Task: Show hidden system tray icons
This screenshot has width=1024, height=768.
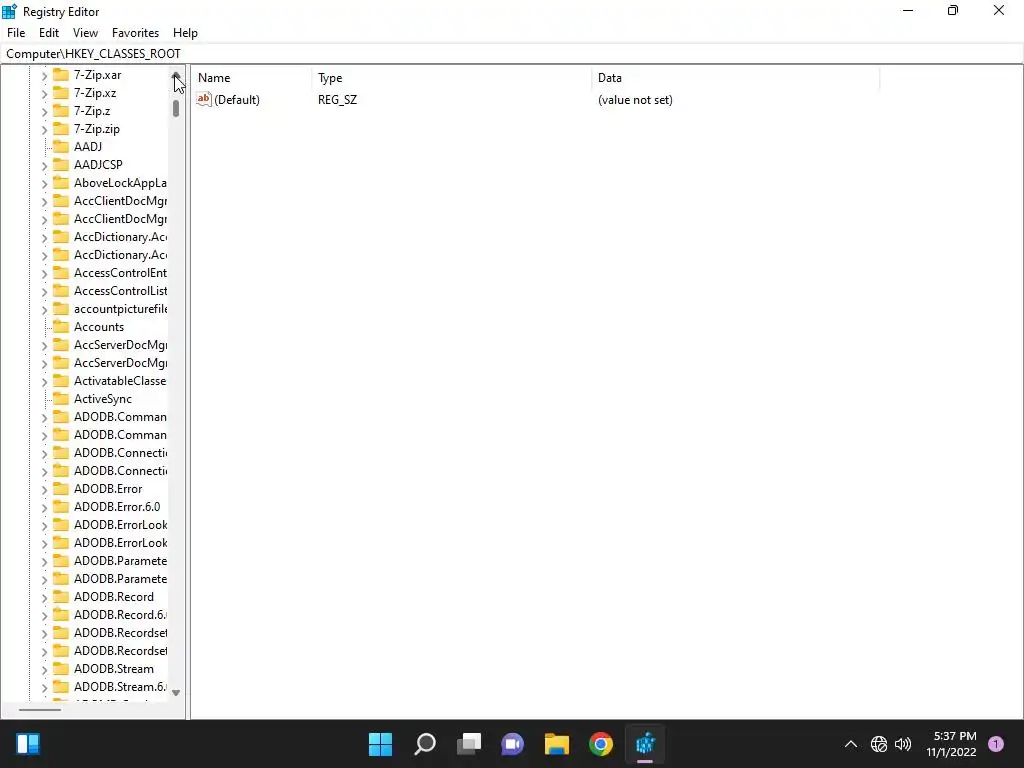Action: [x=851, y=744]
